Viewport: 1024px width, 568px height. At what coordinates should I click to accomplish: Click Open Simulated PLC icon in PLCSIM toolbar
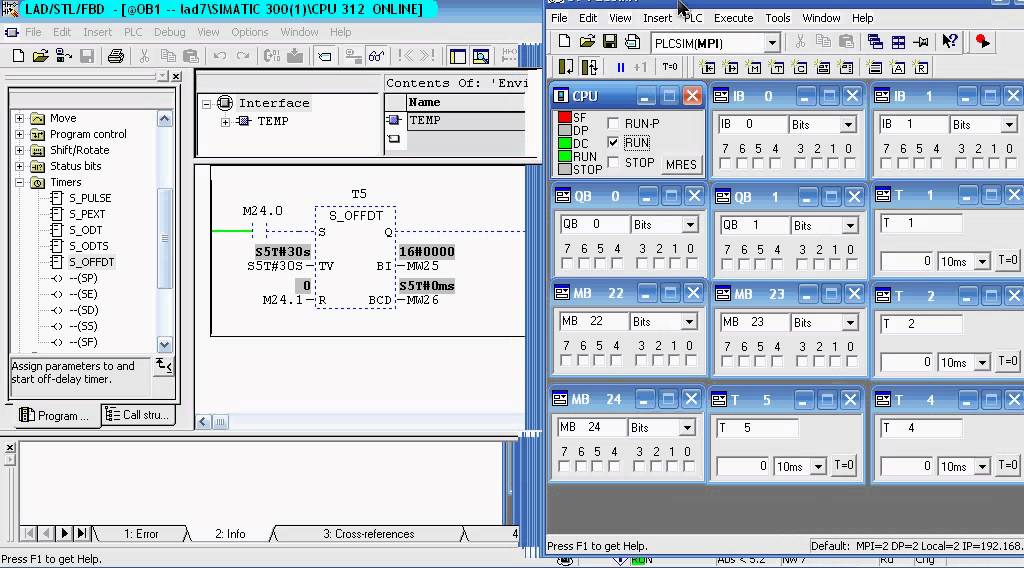587,42
